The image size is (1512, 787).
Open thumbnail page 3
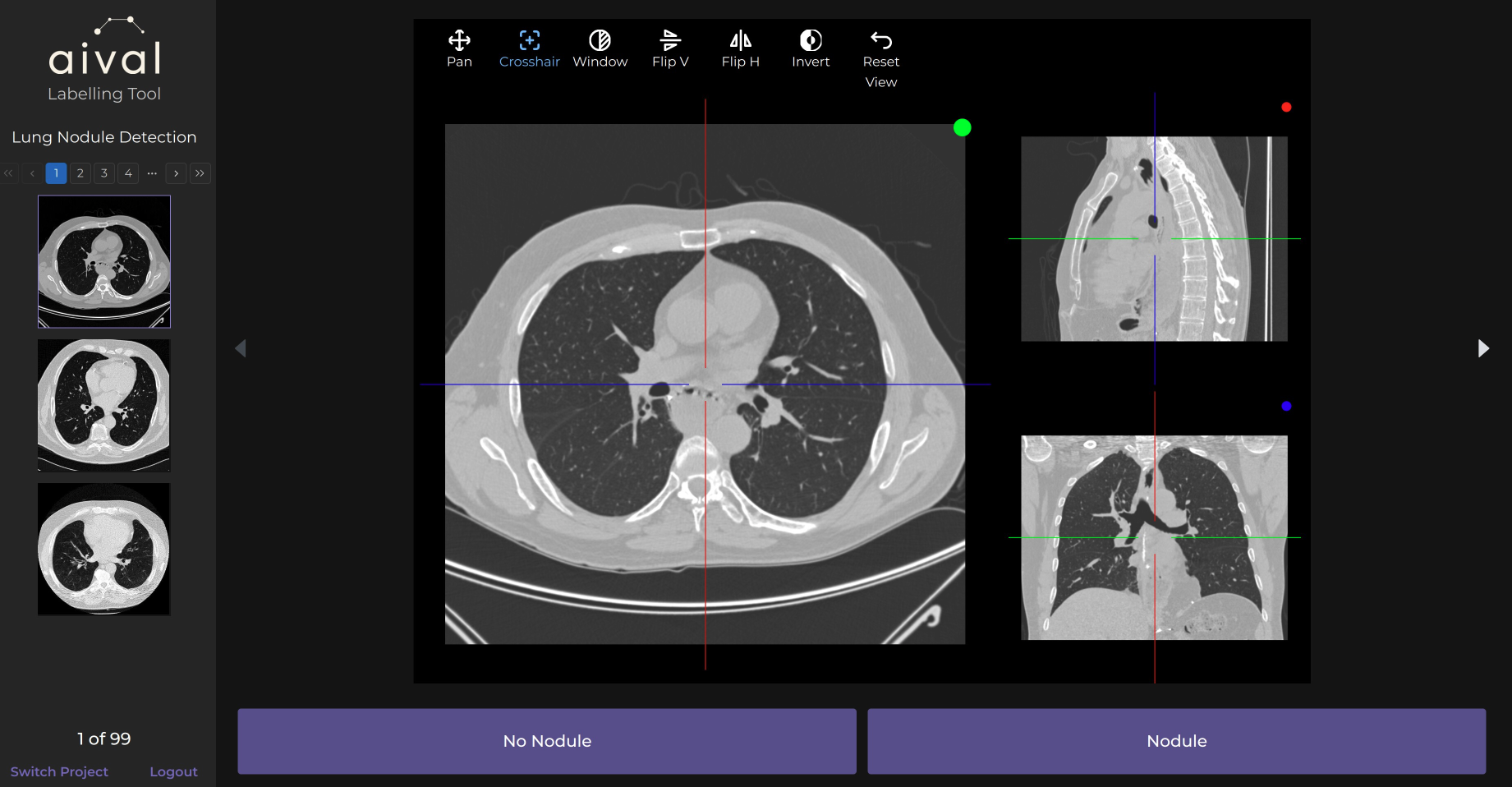click(x=104, y=173)
